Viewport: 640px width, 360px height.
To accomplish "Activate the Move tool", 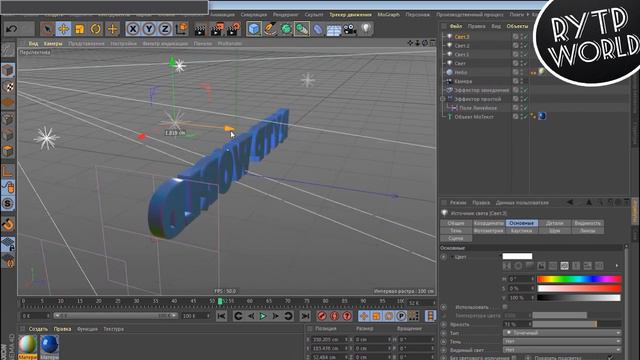I will pyautogui.click(x=63, y=29).
